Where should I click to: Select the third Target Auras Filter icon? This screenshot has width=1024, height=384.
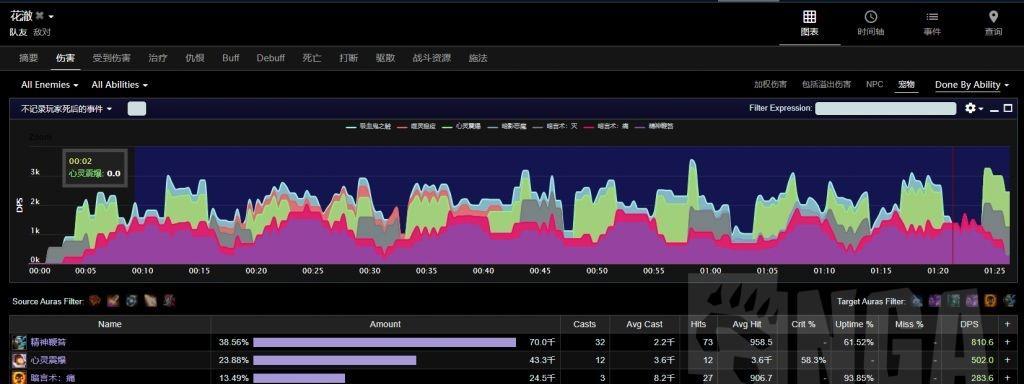point(954,301)
